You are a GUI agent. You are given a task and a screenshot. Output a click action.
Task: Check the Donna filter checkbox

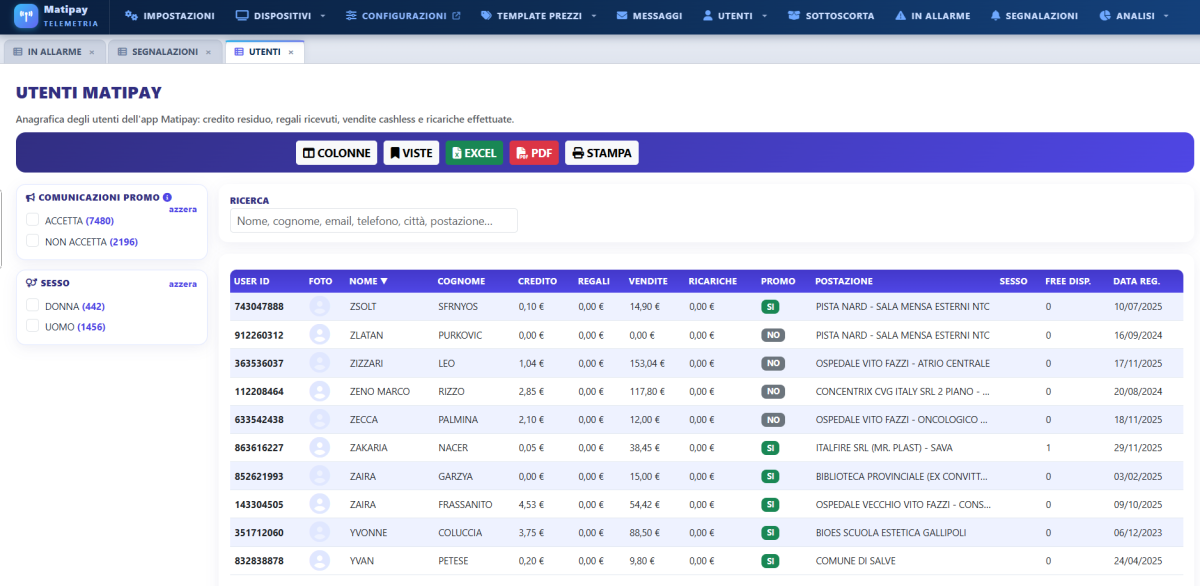[x=32, y=306]
